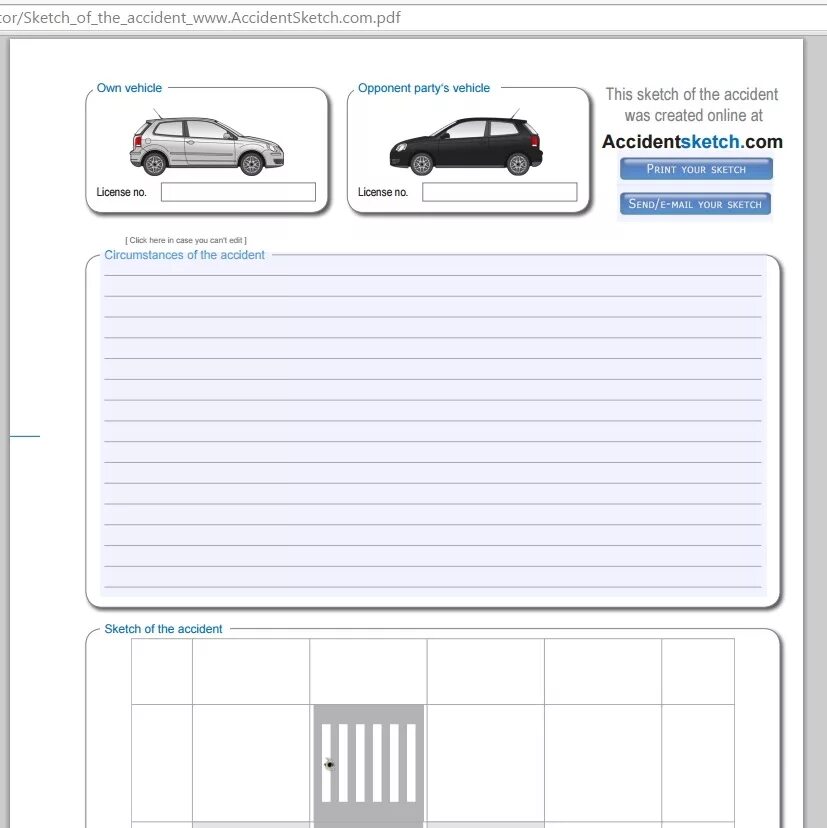Viewport: 827px width, 828px height.
Task: Click inside the Circumstances of the accident text area
Action: coord(433,425)
